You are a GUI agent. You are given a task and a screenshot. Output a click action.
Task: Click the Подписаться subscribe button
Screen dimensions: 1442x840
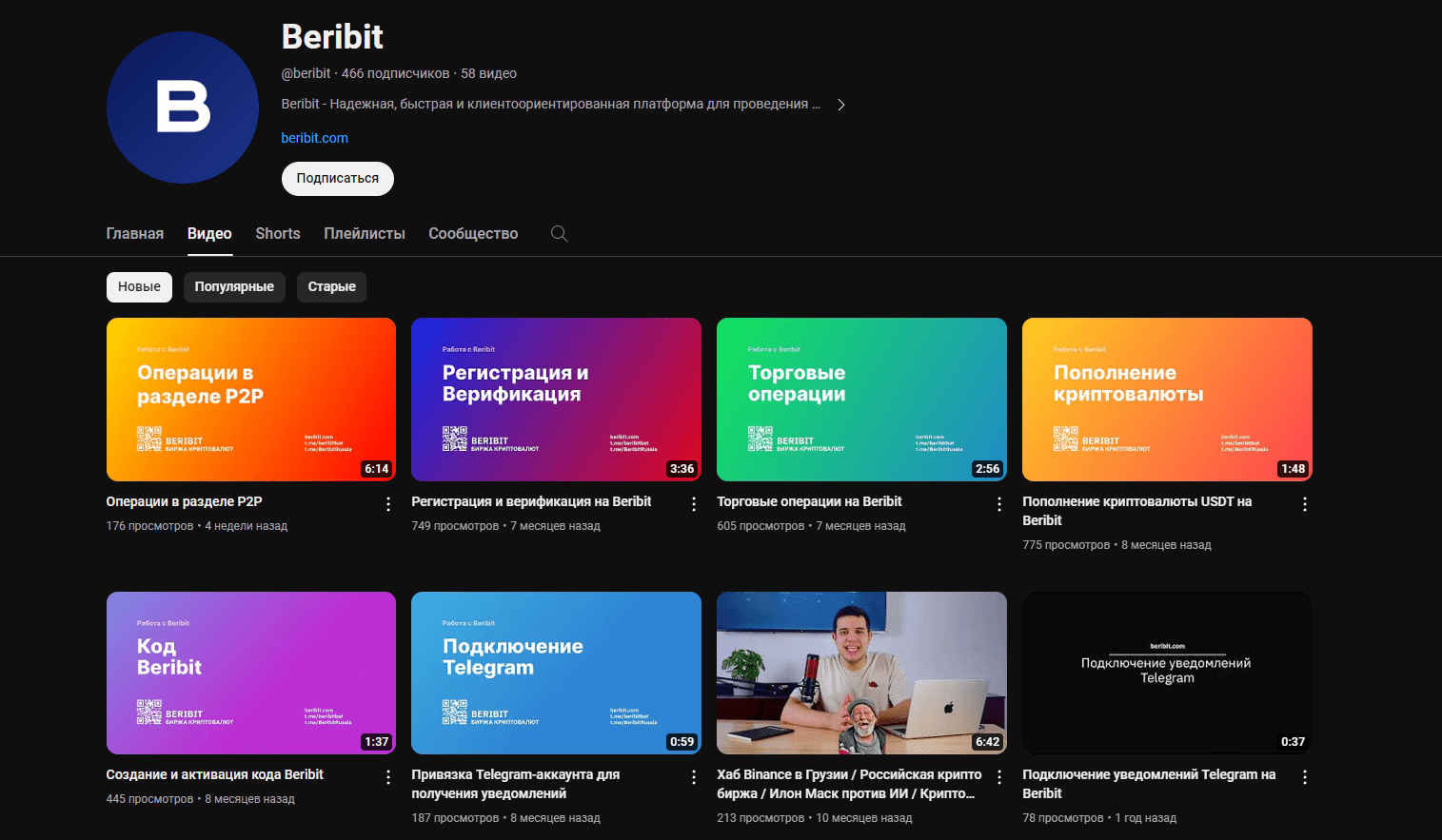point(338,179)
